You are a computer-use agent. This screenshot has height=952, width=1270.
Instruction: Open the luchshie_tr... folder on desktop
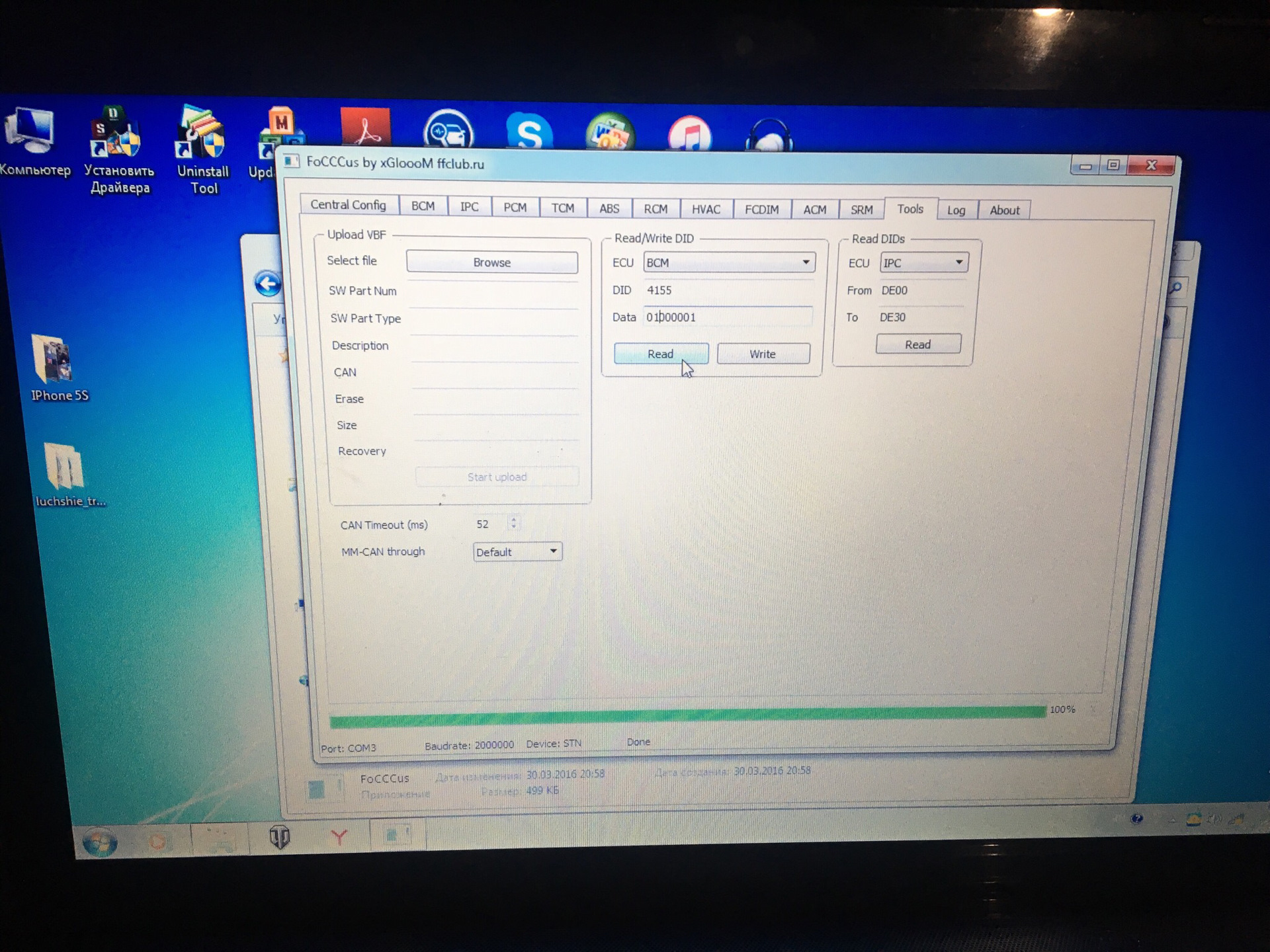(x=69, y=475)
